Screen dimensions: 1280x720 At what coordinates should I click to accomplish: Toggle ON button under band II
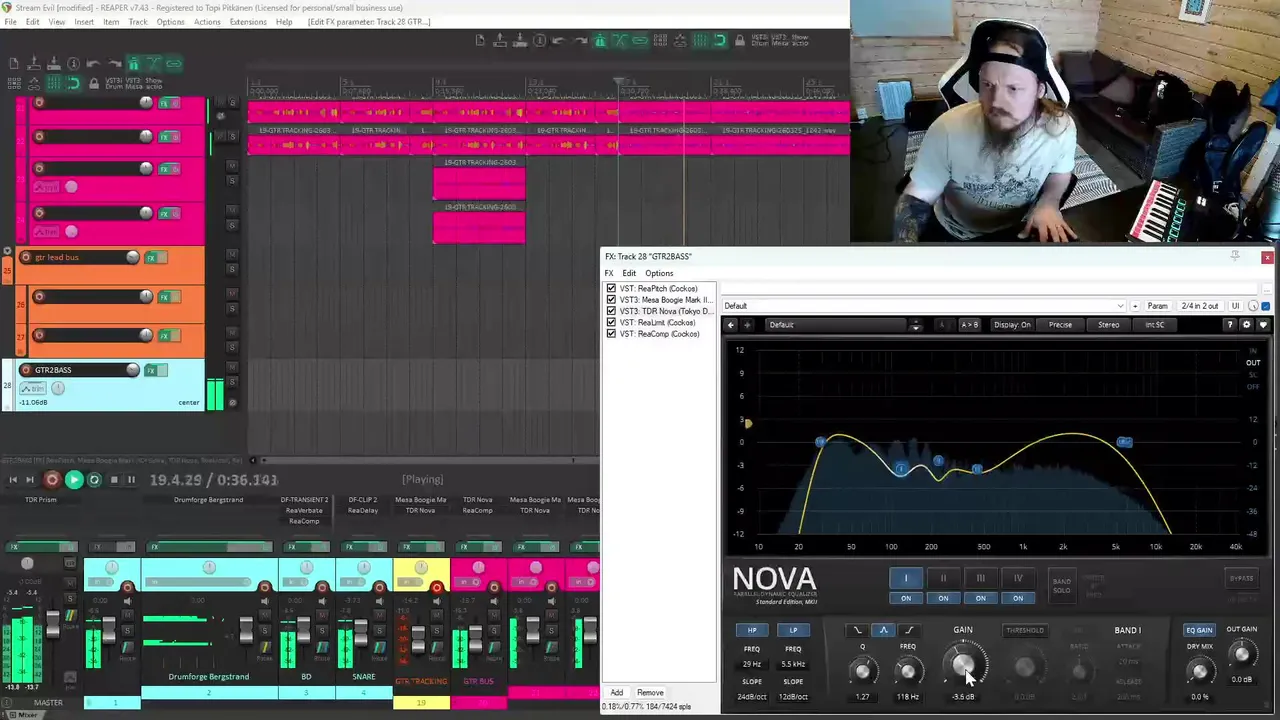[x=943, y=598]
